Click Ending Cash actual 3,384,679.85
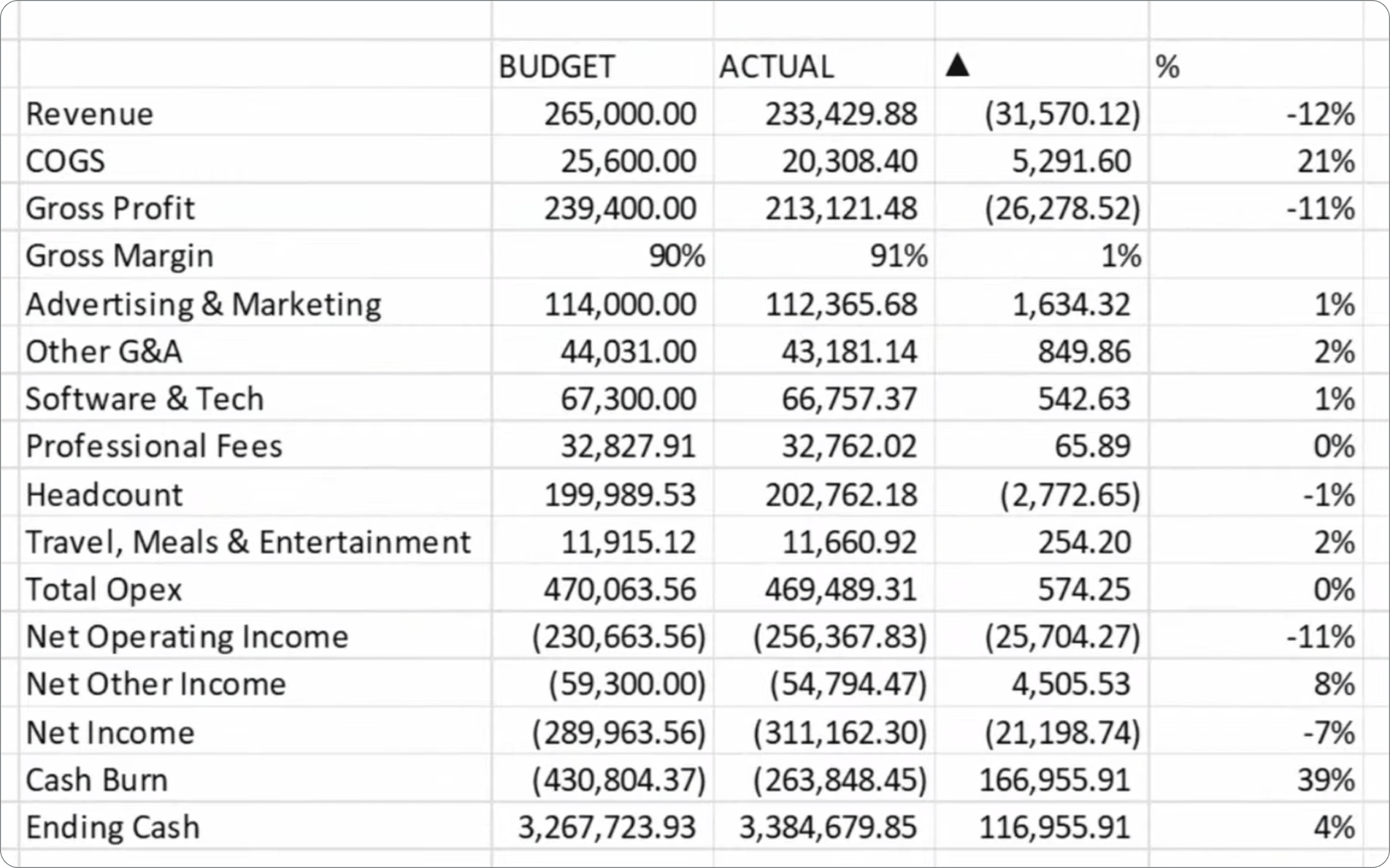The width and height of the screenshot is (1390, 868). [x=828, y=827]
